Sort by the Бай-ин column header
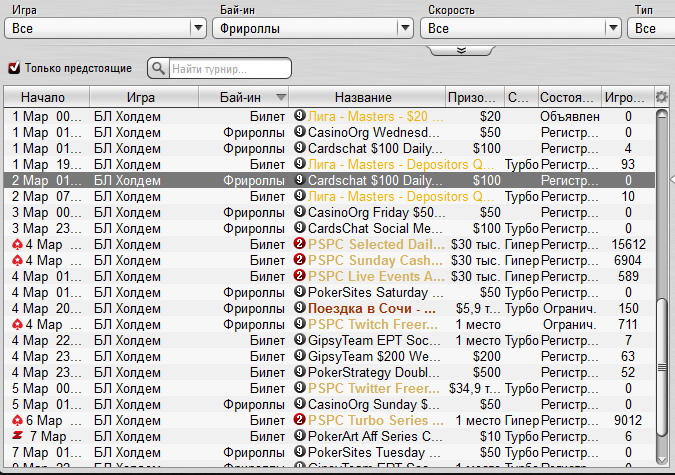The height and width of the screenshot is (475, 675). click(x=244, y=97)
